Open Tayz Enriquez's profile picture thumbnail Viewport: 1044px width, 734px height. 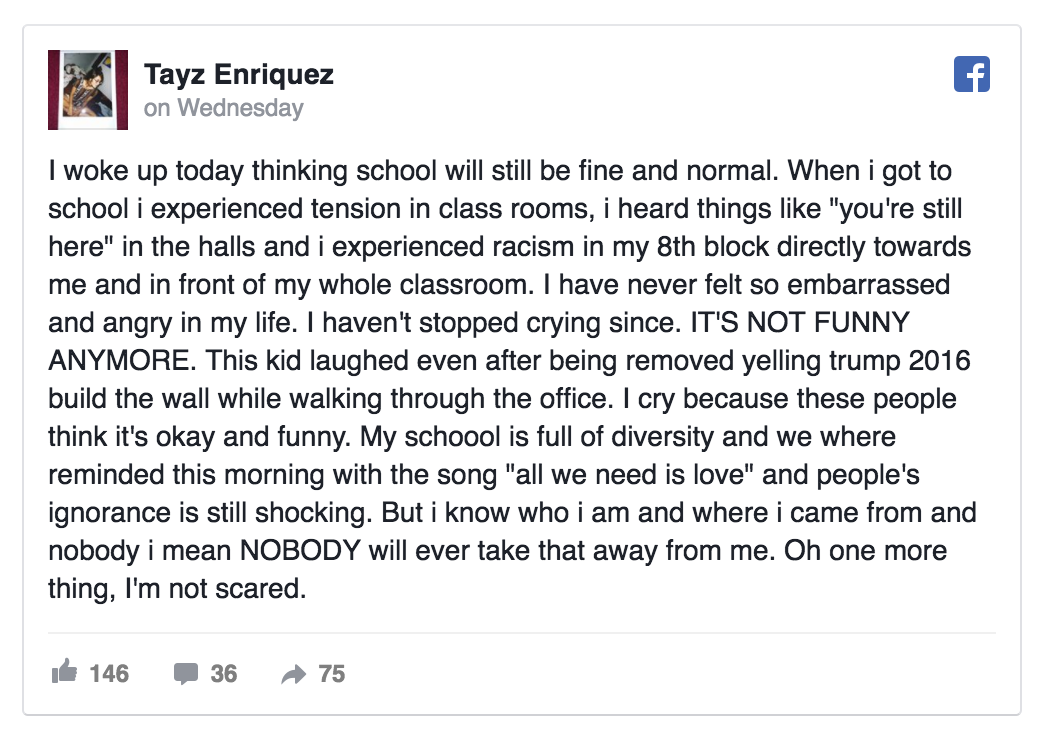point(88,90)
